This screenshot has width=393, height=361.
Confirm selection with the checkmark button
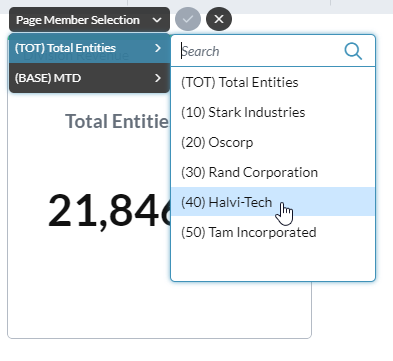[188, 19]
